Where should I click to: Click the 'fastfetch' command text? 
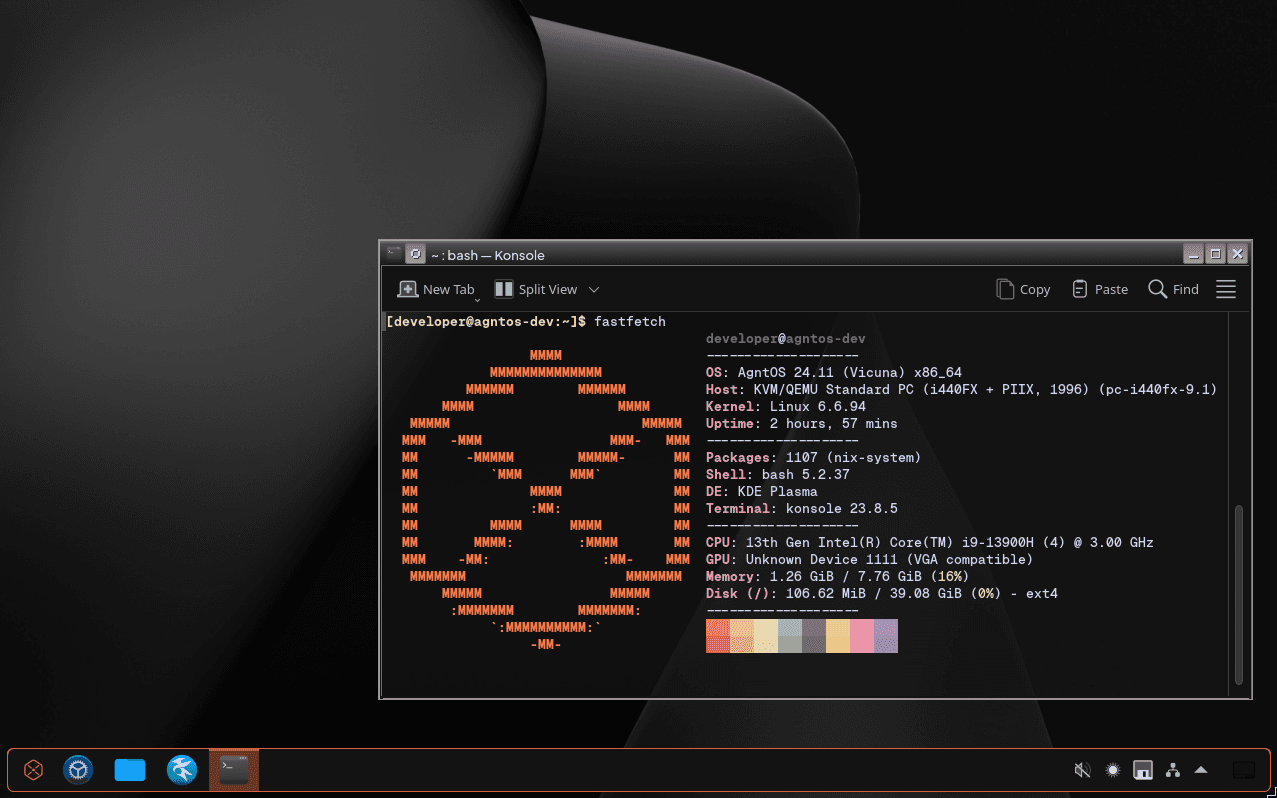pyautogui.click(x=629, y=321)
